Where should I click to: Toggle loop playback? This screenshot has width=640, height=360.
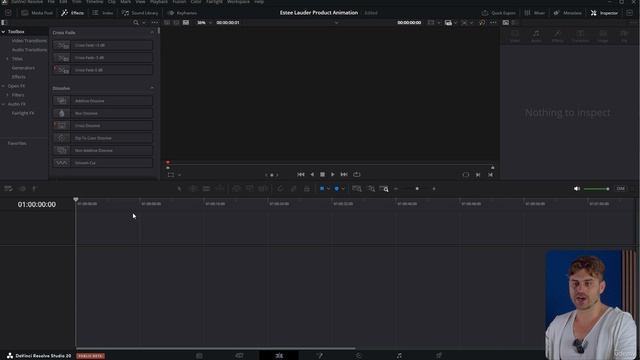(x=357, y=174)
